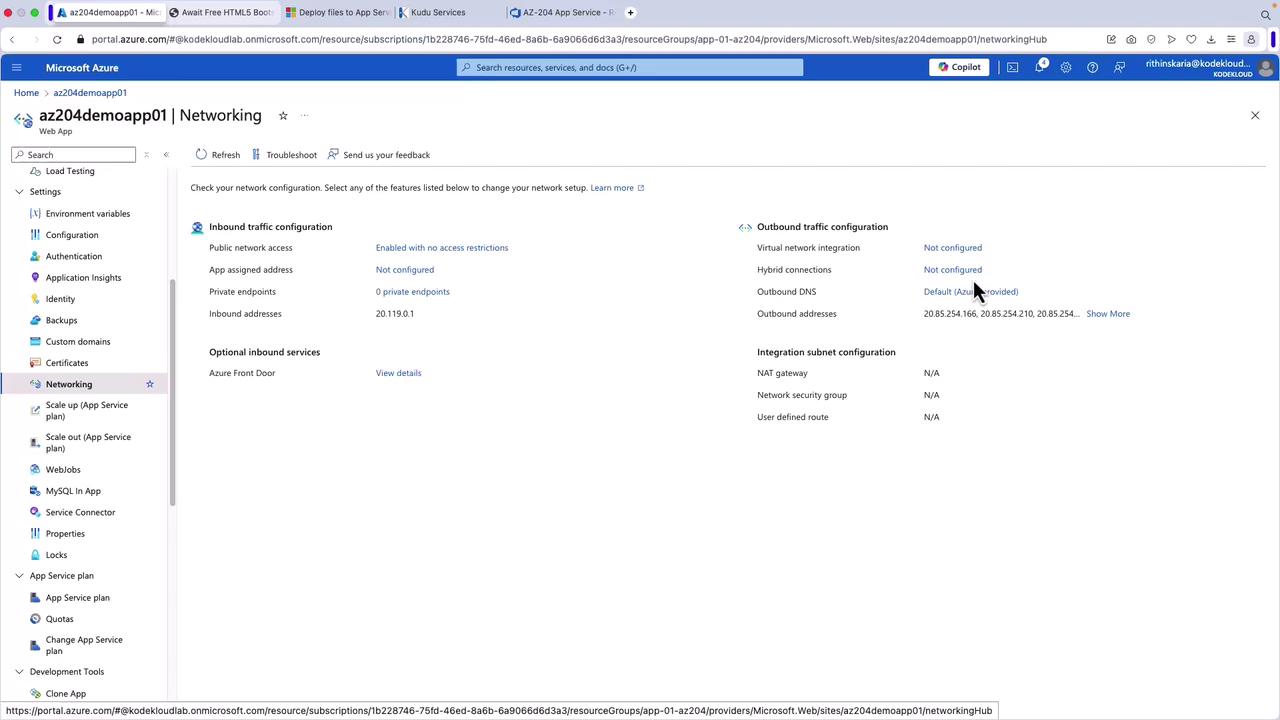Image resolution: width=1280 pixels, height=720 pixels.
Task: Collapse the Settings section
Action: click(x=19, y=192)
